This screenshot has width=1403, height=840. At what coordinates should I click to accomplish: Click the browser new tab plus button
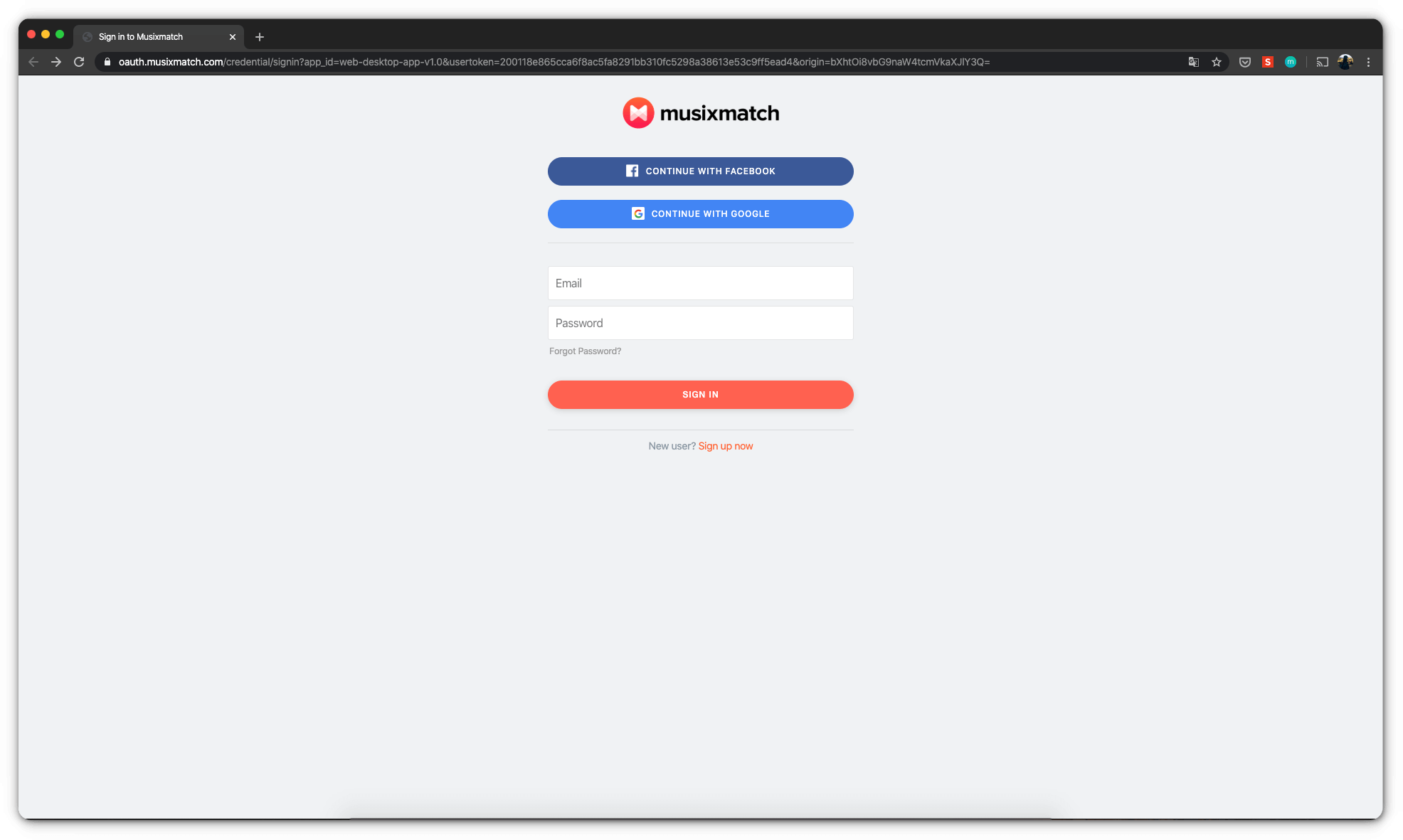pos(259,36)
